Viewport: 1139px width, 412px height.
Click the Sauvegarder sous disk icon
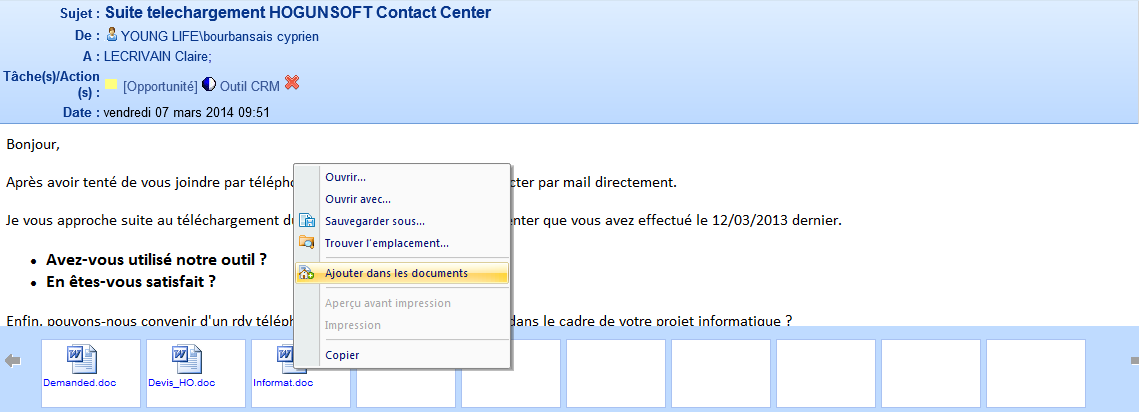(307, 221)
